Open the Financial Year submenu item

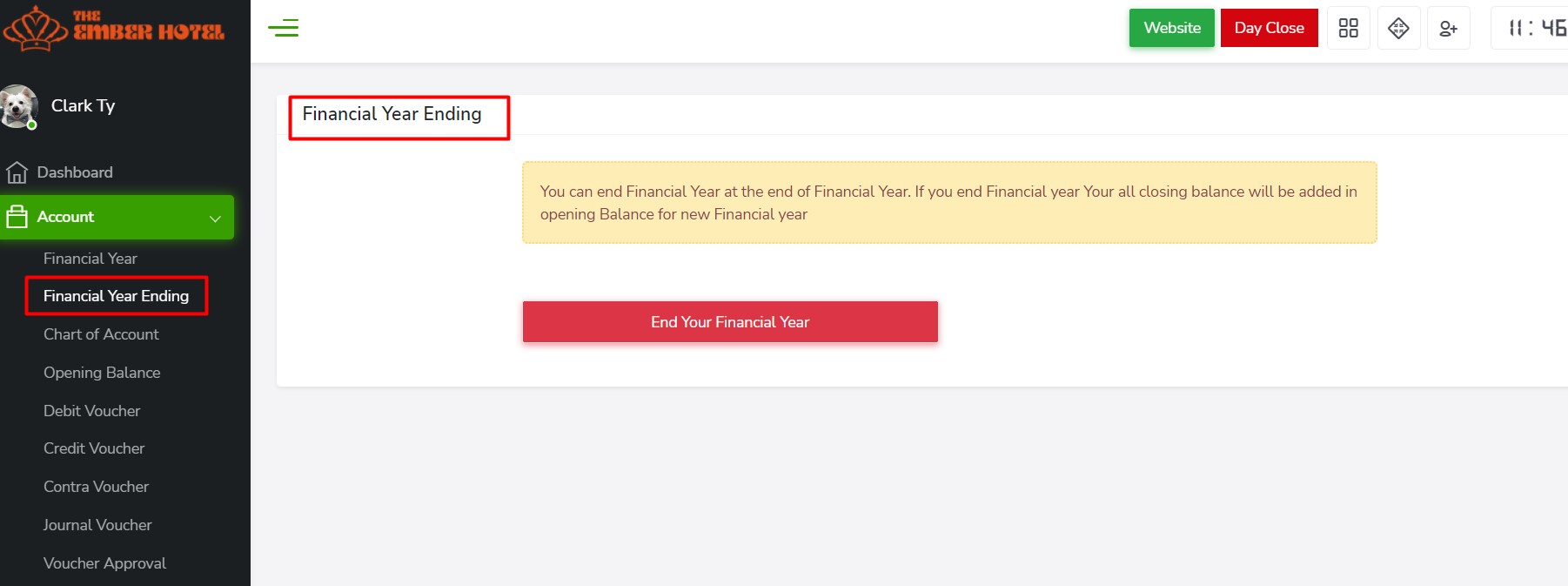coord(90,259)
